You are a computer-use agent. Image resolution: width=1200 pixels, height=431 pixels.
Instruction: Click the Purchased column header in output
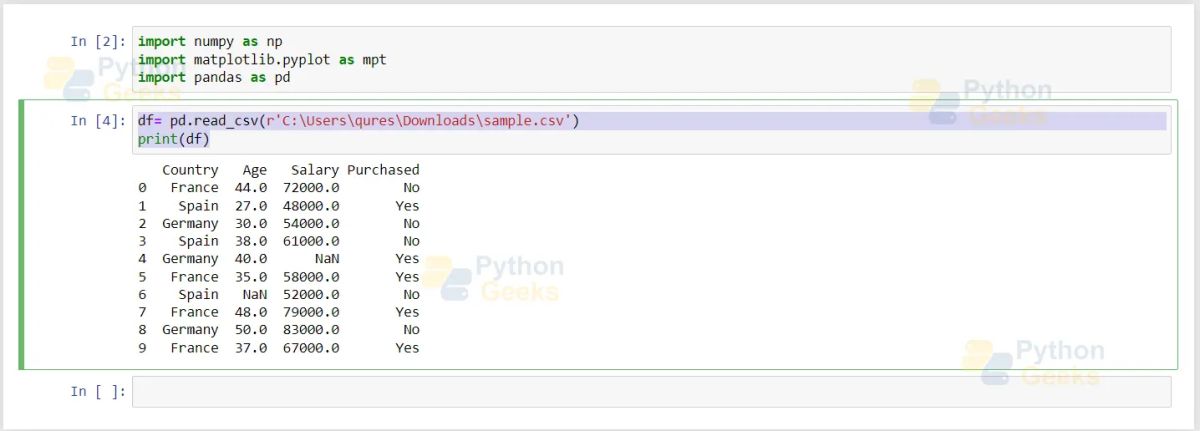pyautogui.click(x=383, y=170)
